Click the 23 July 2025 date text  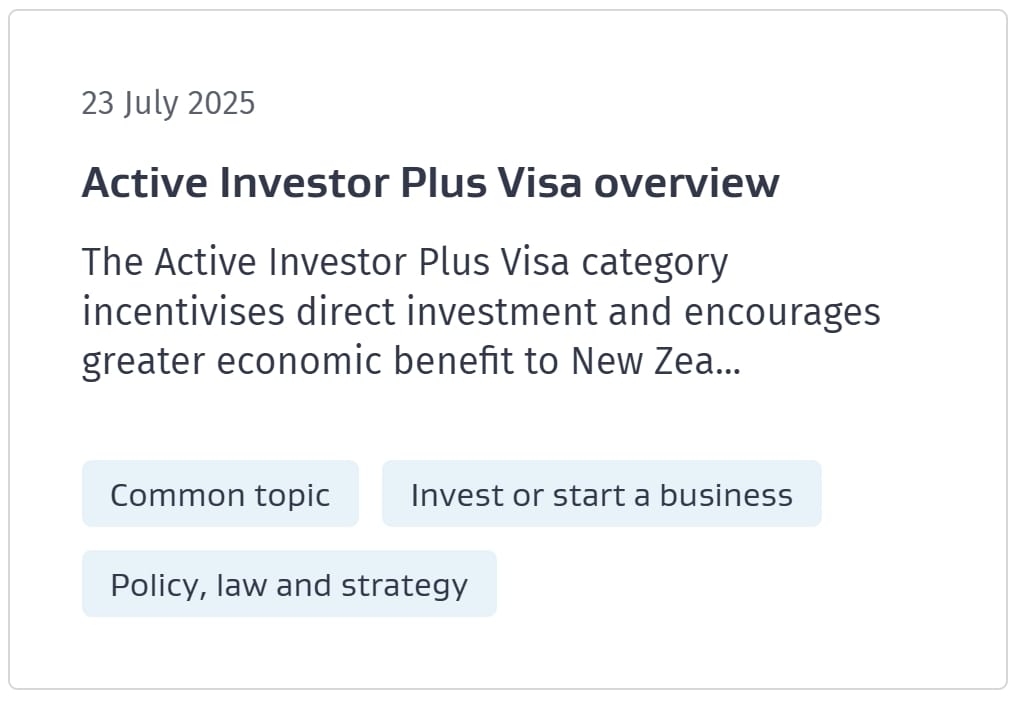pos(169,103)
